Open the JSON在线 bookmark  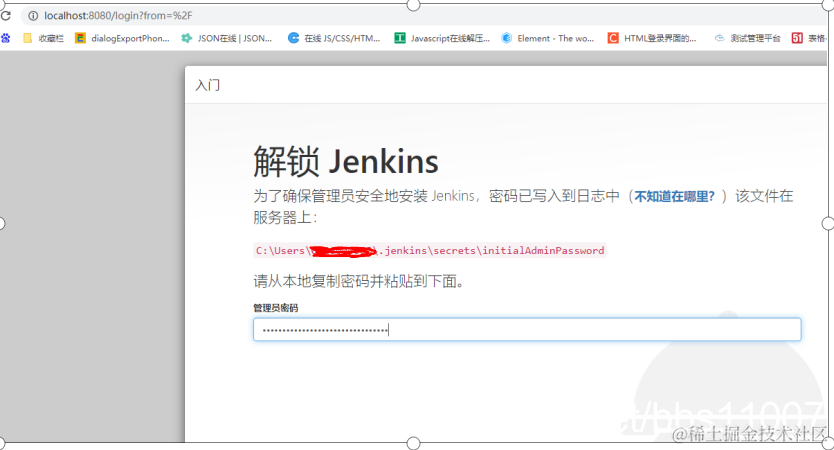[x=227, y=38]
